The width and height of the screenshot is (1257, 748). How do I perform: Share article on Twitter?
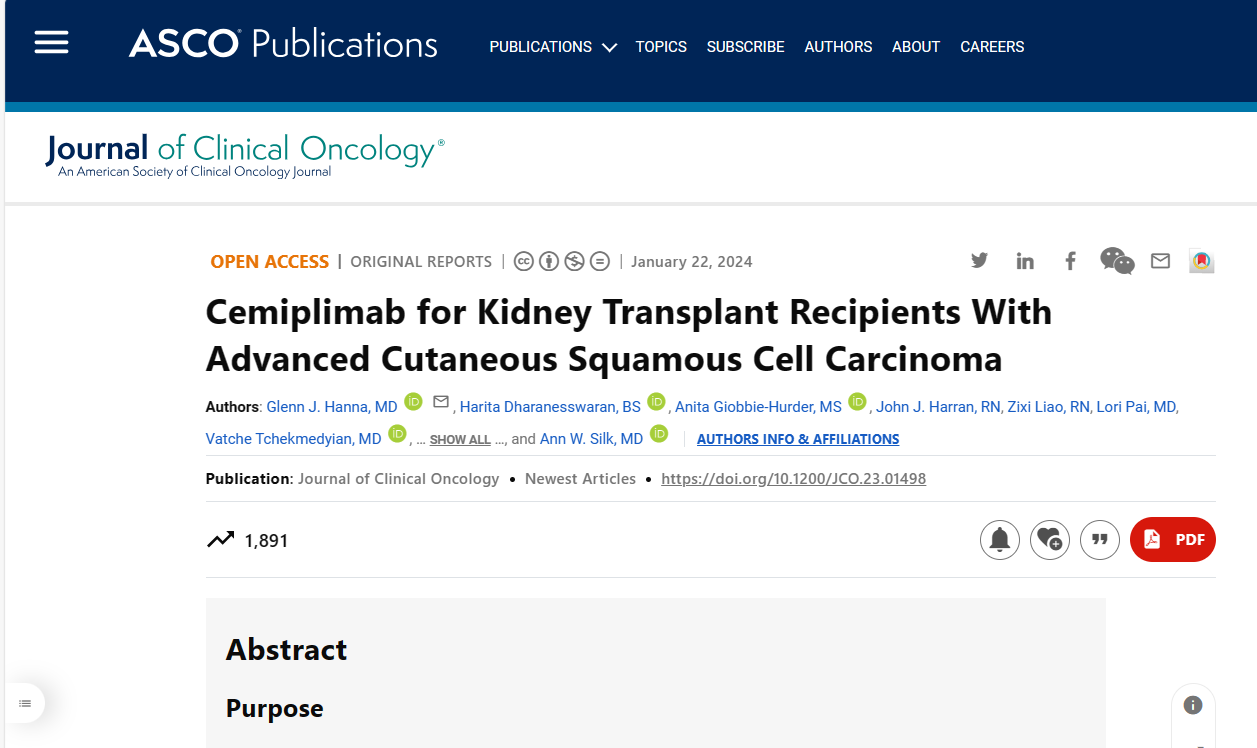979,261
